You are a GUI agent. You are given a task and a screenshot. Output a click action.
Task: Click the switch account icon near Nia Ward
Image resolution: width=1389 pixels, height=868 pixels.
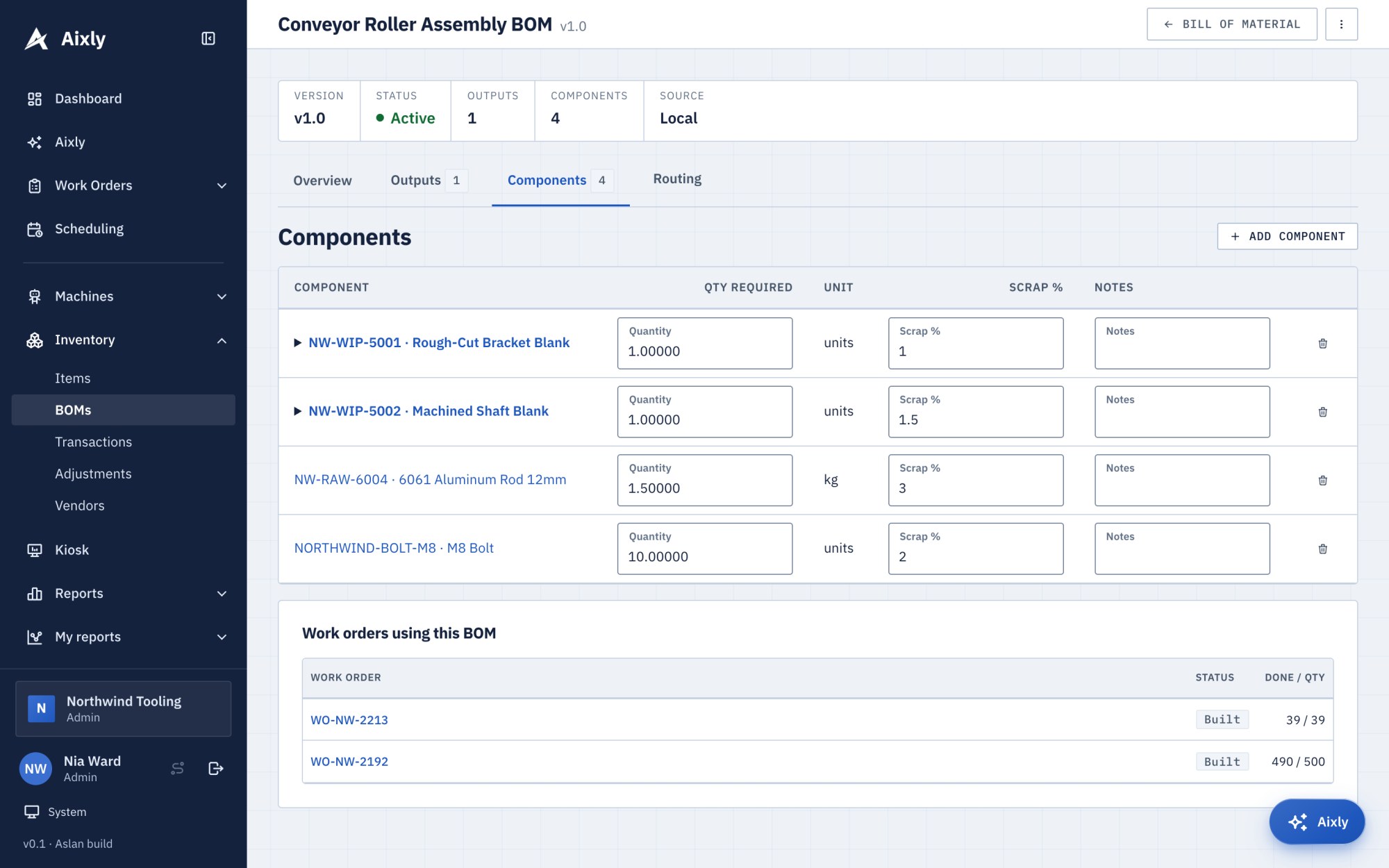tap(178, 768)
